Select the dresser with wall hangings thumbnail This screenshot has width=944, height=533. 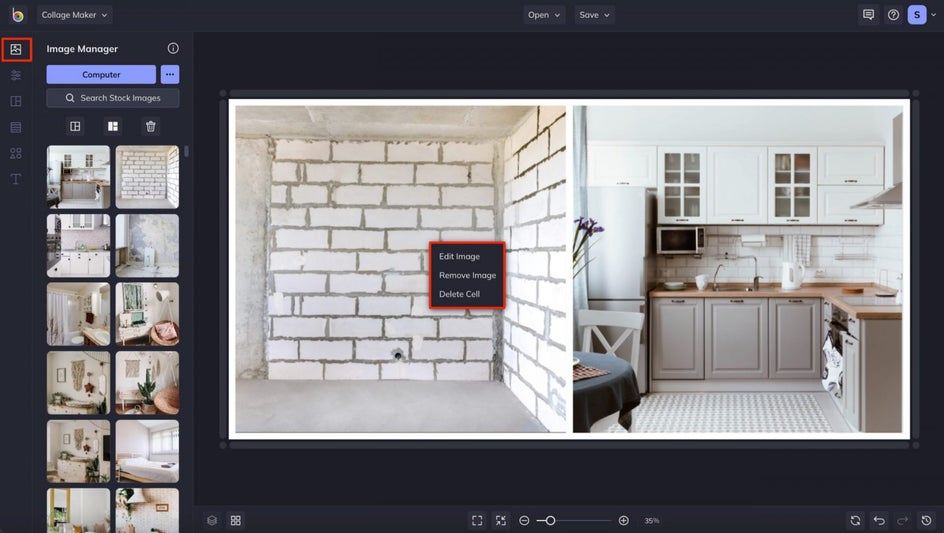pos(78,451)
